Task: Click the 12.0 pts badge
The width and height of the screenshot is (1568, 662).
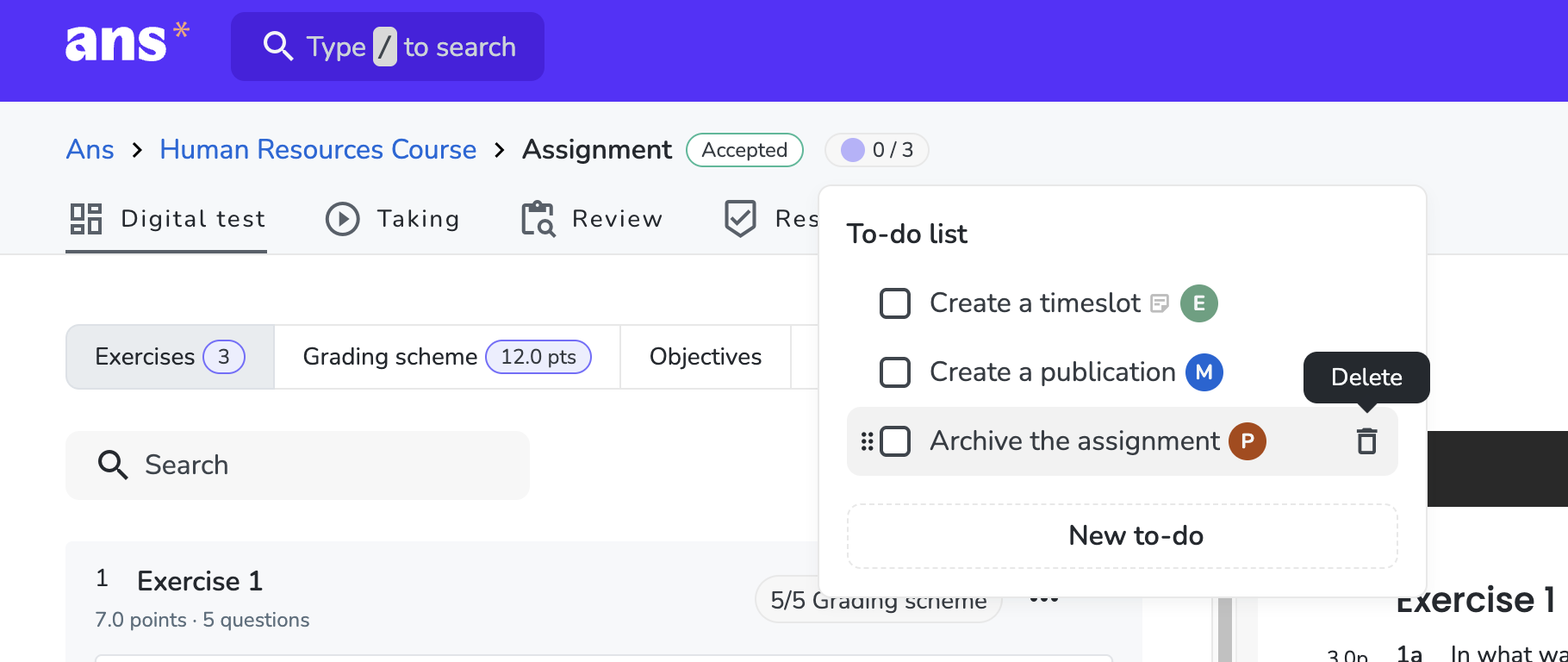Action: click(538, 357)
